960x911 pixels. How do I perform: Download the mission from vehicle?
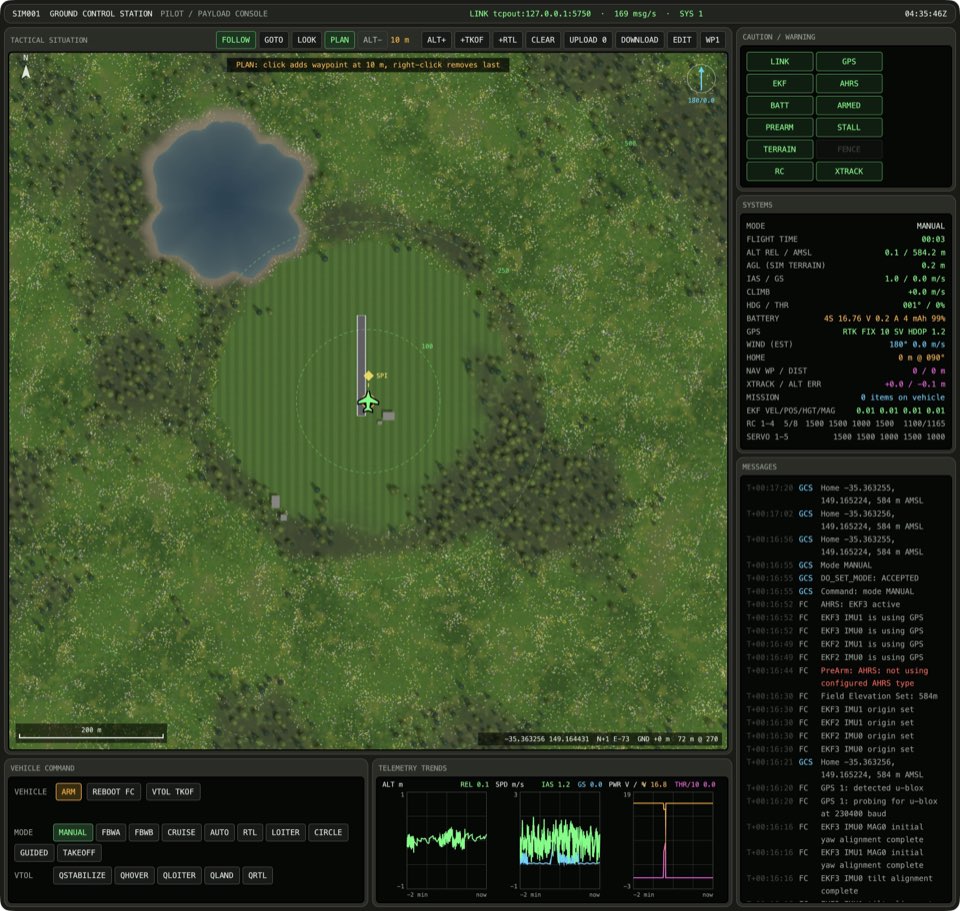(x=639, y=40)
